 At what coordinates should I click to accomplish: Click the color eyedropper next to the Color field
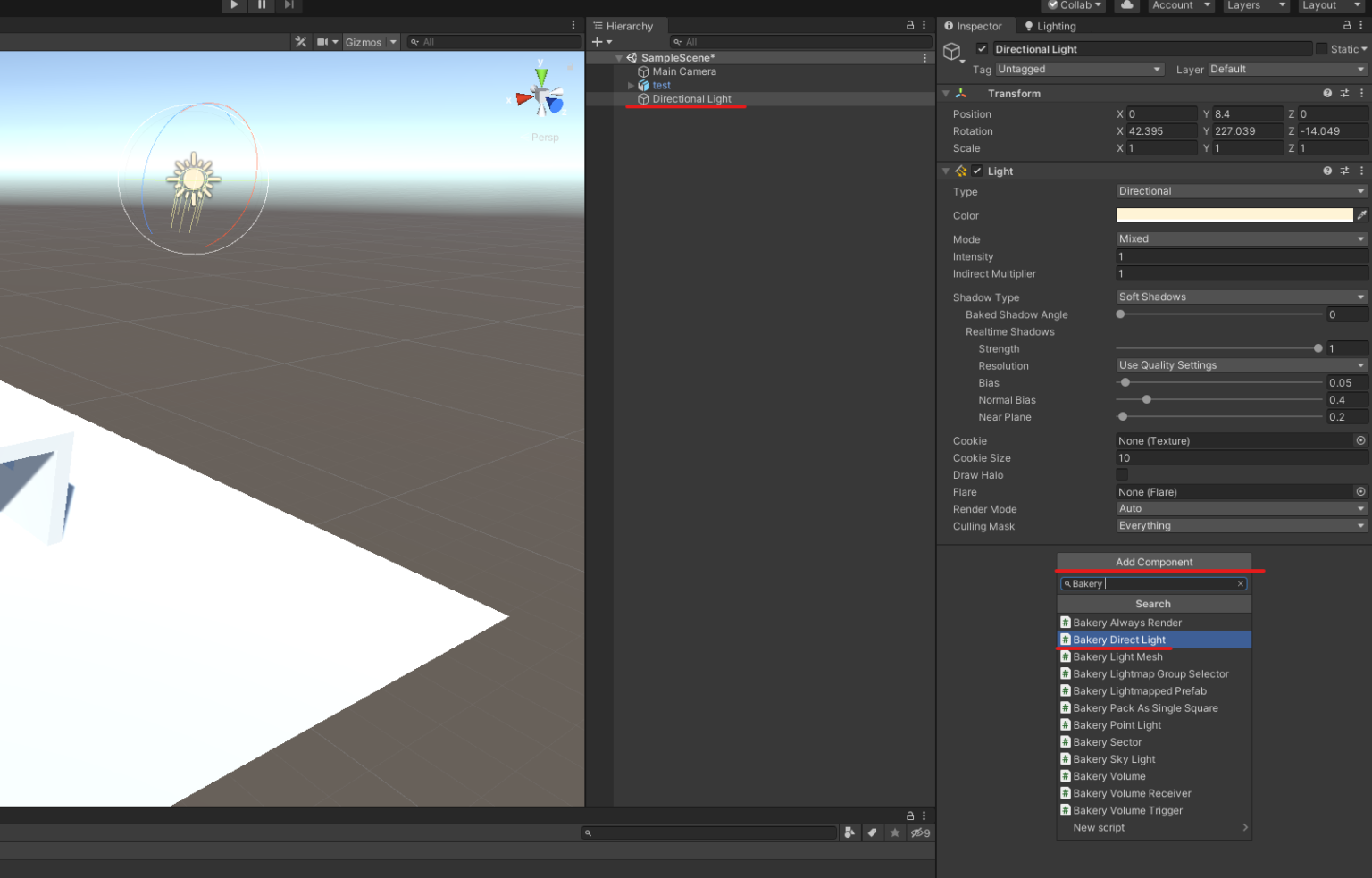pos(1361,214)
